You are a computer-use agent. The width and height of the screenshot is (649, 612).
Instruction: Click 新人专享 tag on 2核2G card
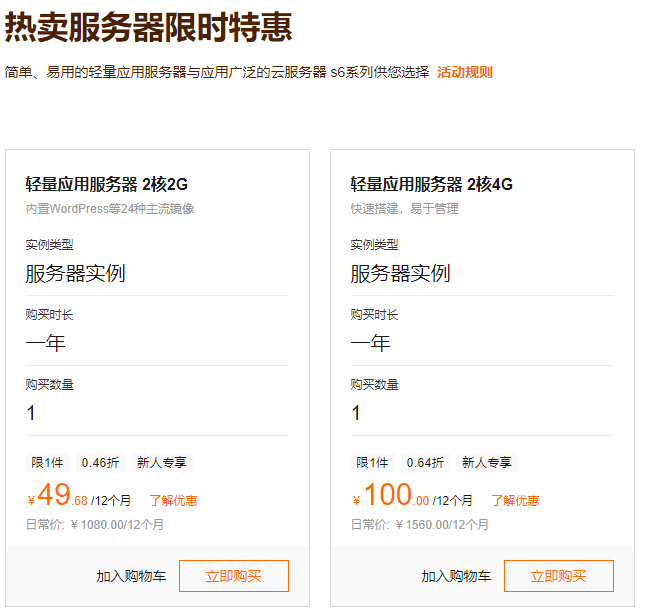(x=161, y=463)
